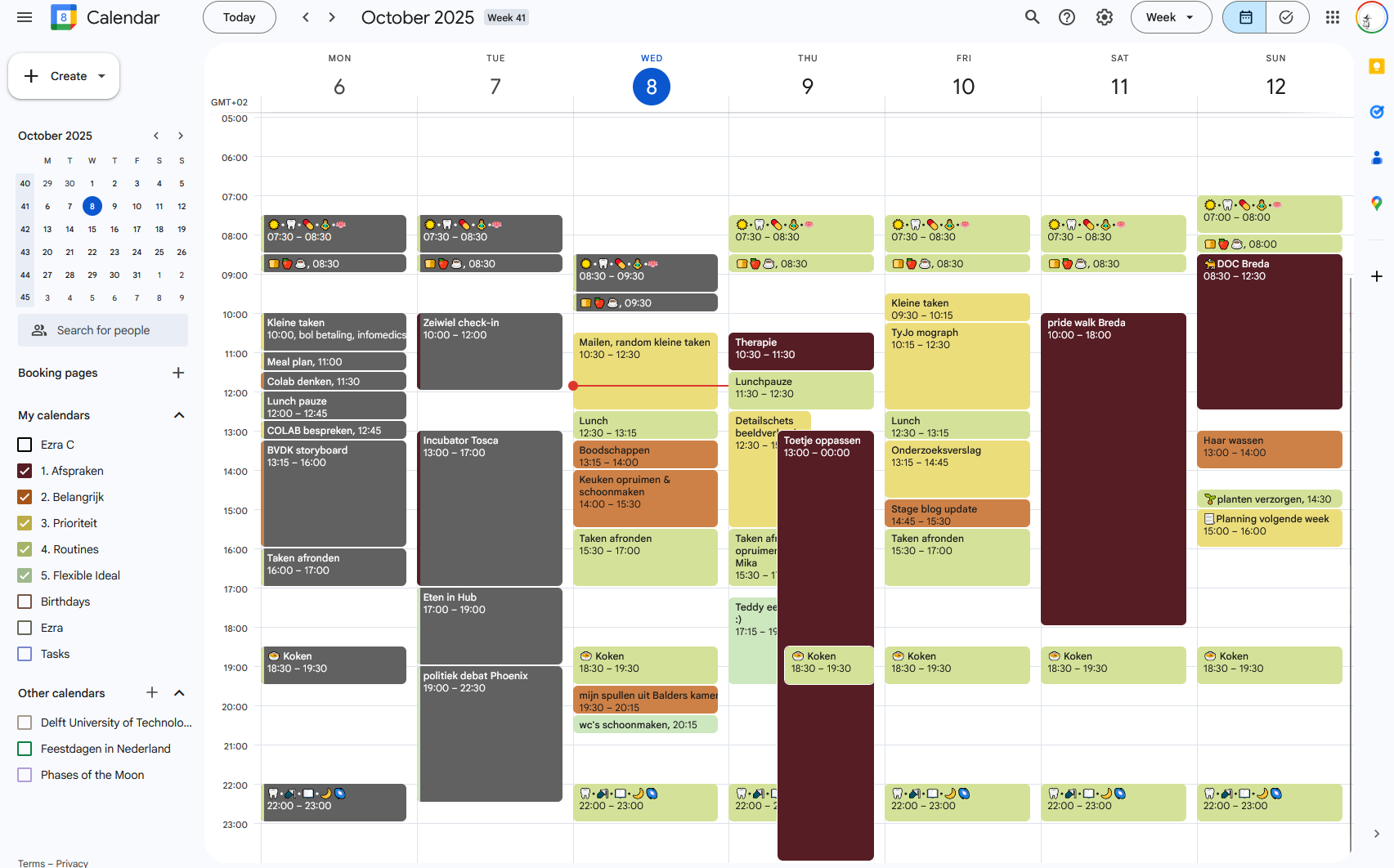This screenshot has height=868, width=1394.
Task: Click the Search for people field
Action: (103, 330)
